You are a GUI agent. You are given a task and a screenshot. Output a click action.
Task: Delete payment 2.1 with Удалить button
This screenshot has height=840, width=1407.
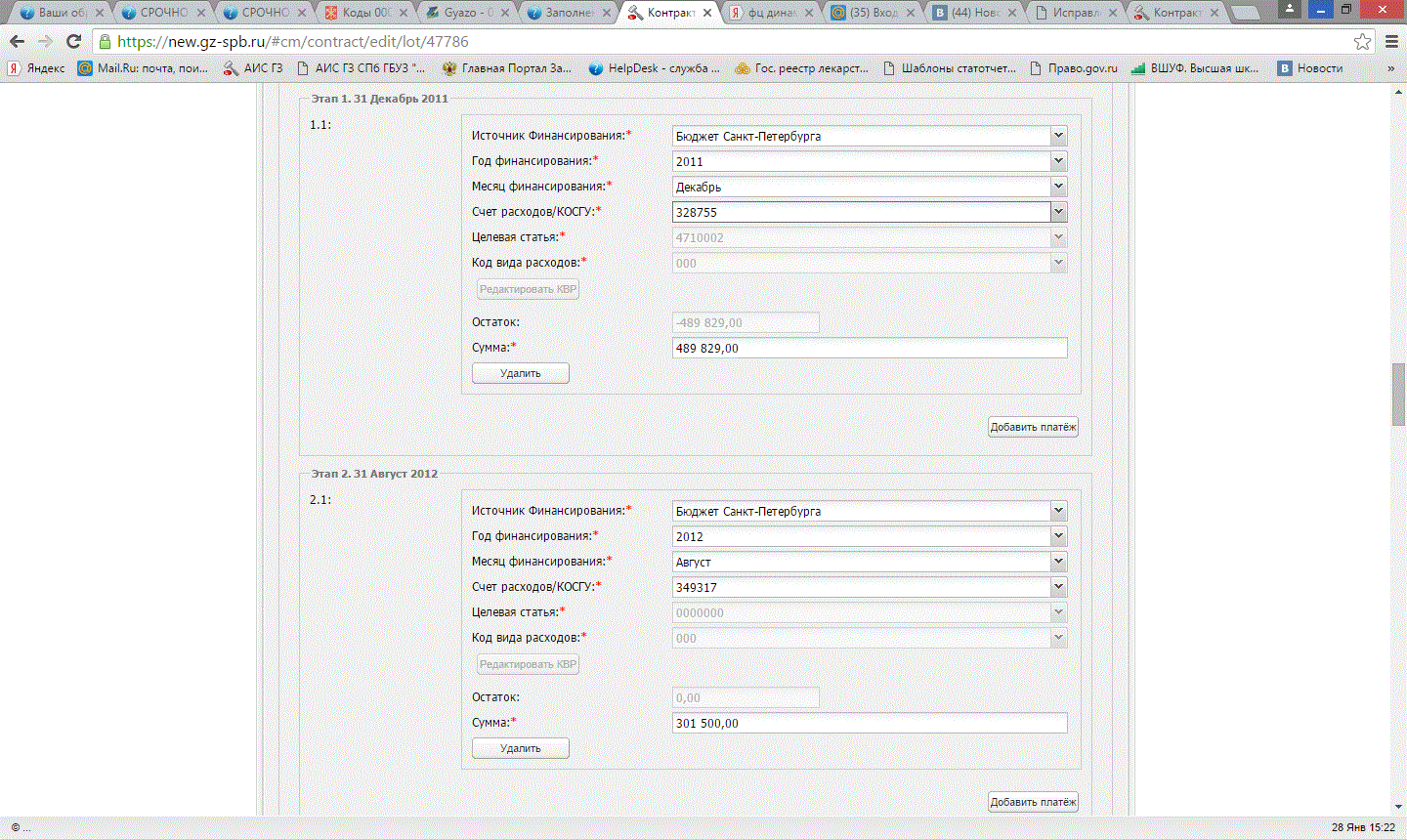click(x=521, y=748)
